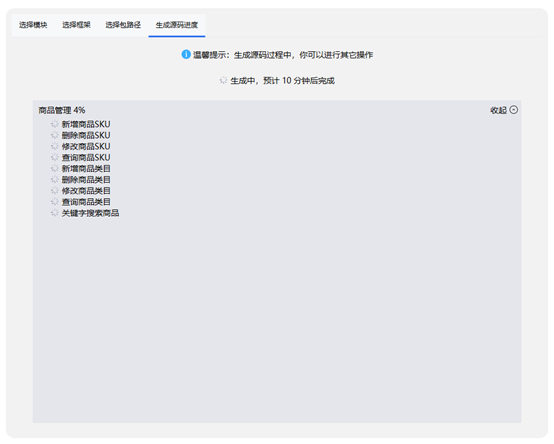
Task: Click the loading spinner beside 删除商品类目
Action: point(54,179)
